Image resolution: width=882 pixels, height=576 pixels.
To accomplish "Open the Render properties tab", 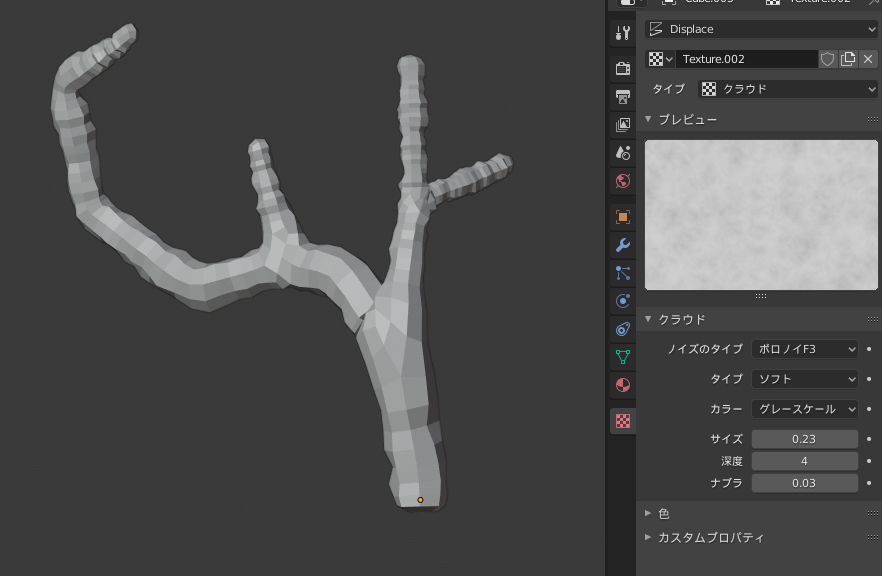I will click(x=623, y=69).
